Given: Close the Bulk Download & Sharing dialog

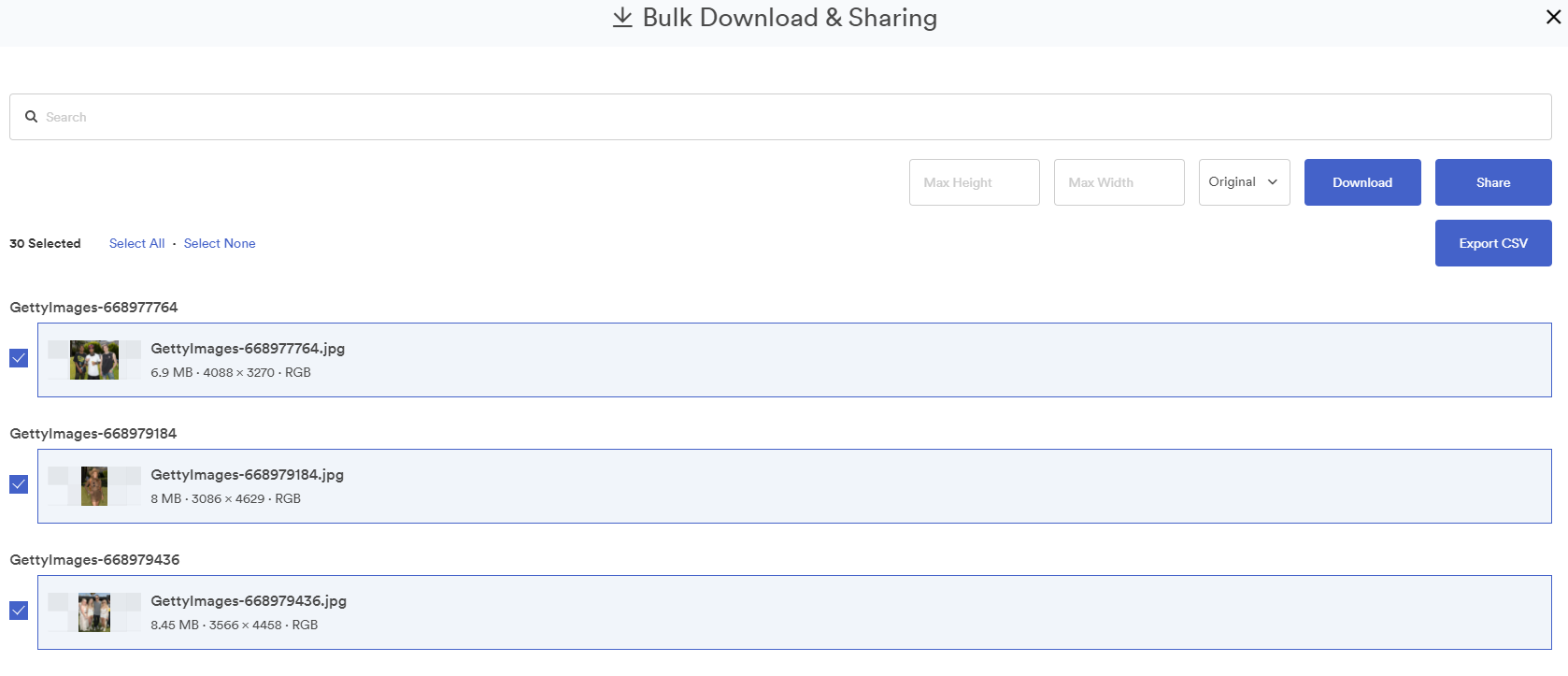Looking at the screenshot, I should coord(1553,17).
